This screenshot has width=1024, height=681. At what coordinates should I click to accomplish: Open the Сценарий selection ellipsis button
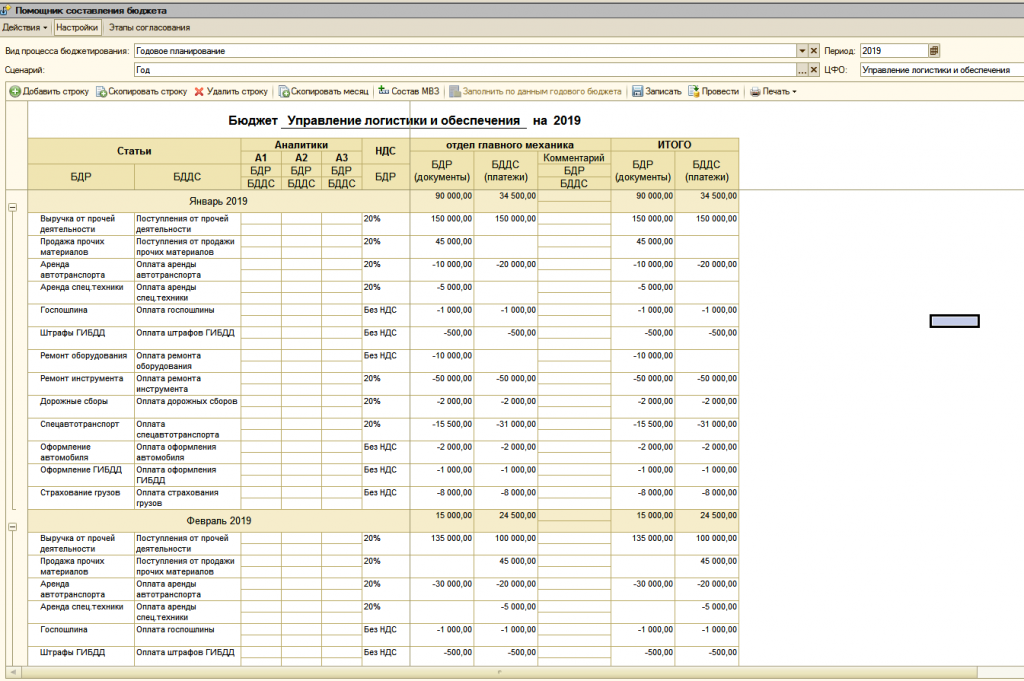tap(802, 69)
